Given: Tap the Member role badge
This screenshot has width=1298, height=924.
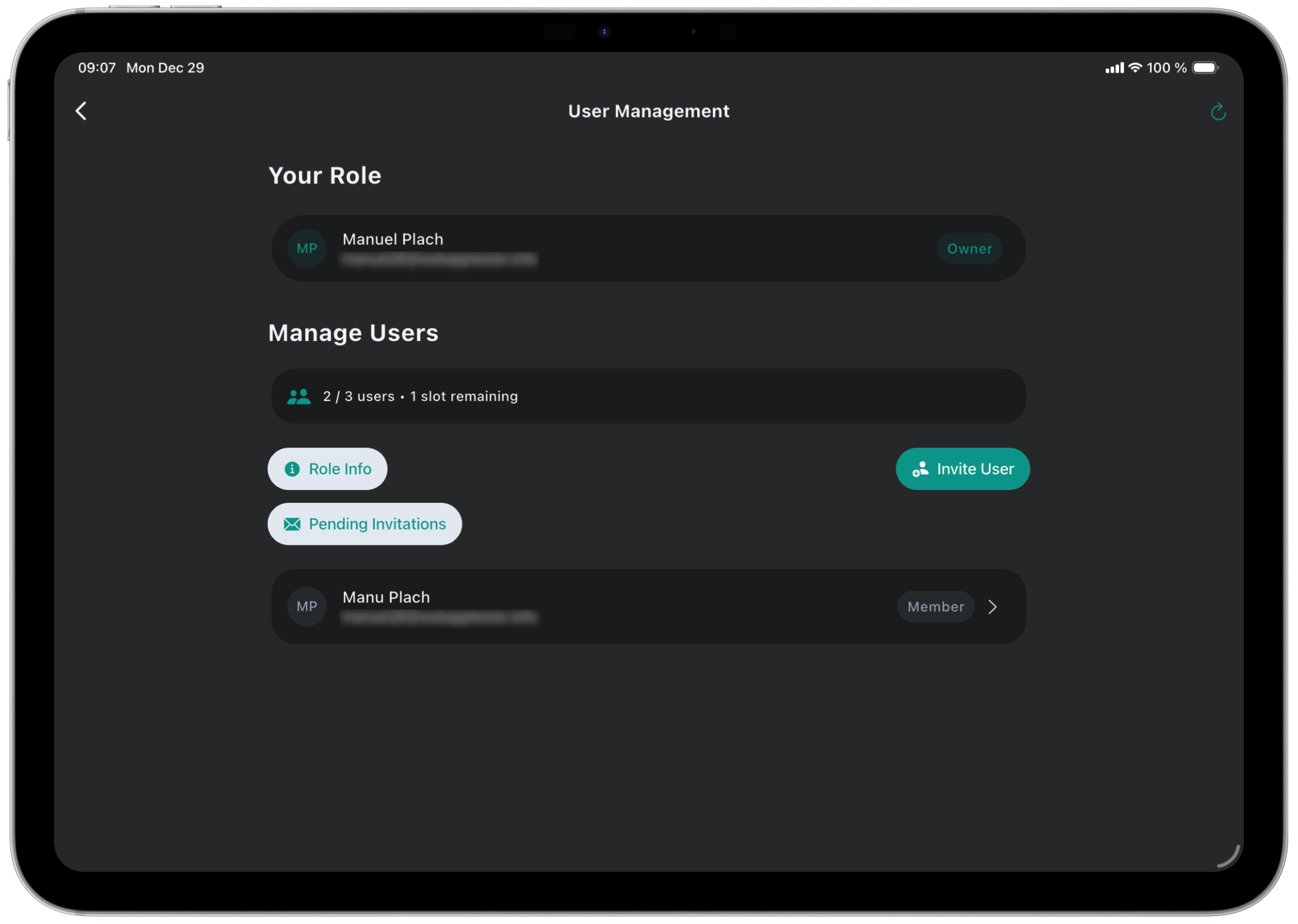Looking at the screenshot, I should click(x=935, y=607).
